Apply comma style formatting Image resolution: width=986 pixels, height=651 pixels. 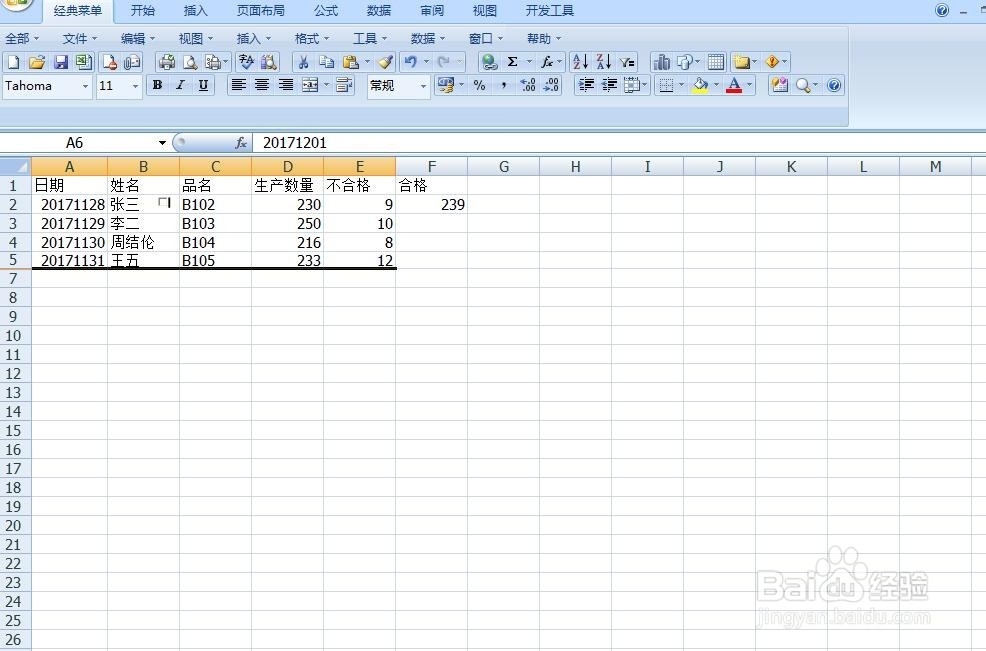pyautogui.click(x=504, y=85)
